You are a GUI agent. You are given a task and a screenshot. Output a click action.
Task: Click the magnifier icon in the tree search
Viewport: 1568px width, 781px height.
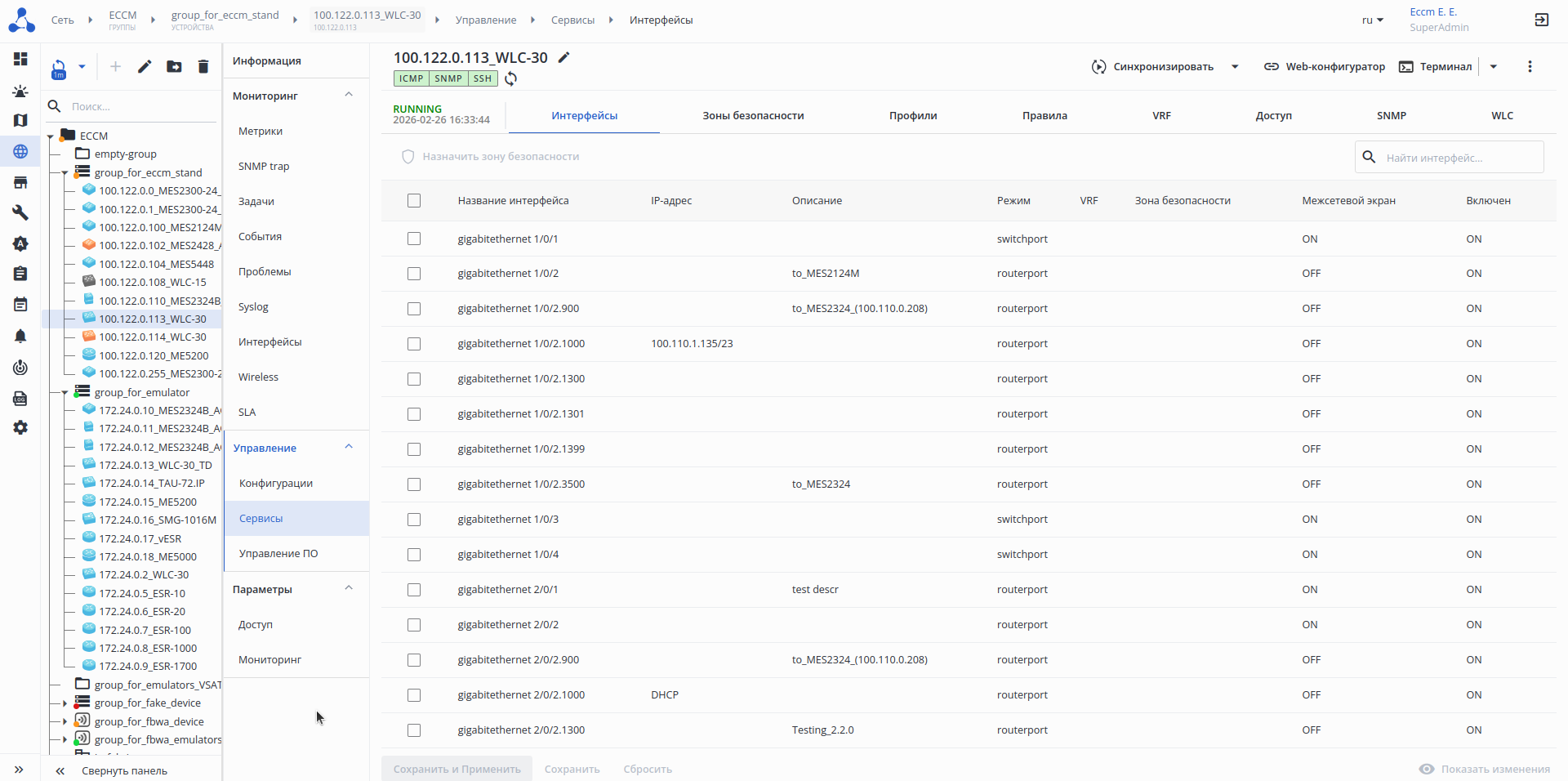point(55,106)
